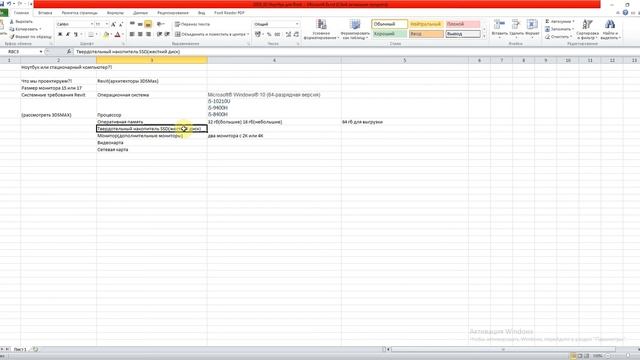
Task: Open Conditional Formatting (Условное форматирование)
Action: coord(321,29)
